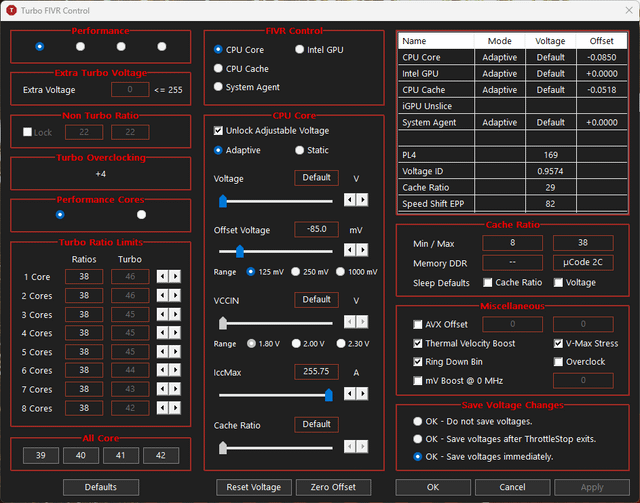Toggle Ring Down Bin checkbox

[418, 362]
